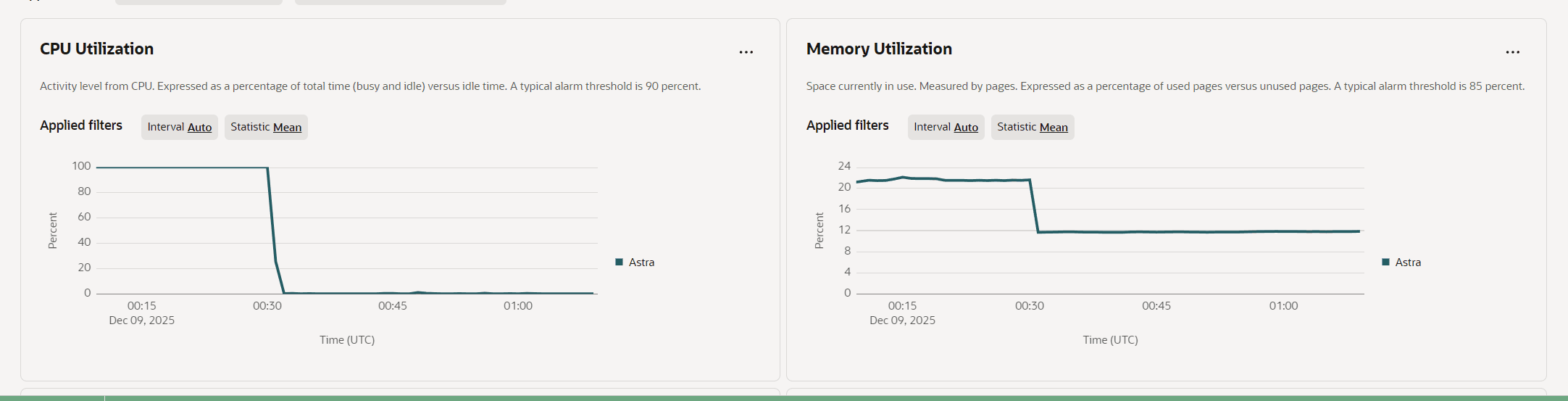Click the Memory Utilization panel heading
Image resolution: width=1568 pixels, height=401 pixels.
click(879, 49)
